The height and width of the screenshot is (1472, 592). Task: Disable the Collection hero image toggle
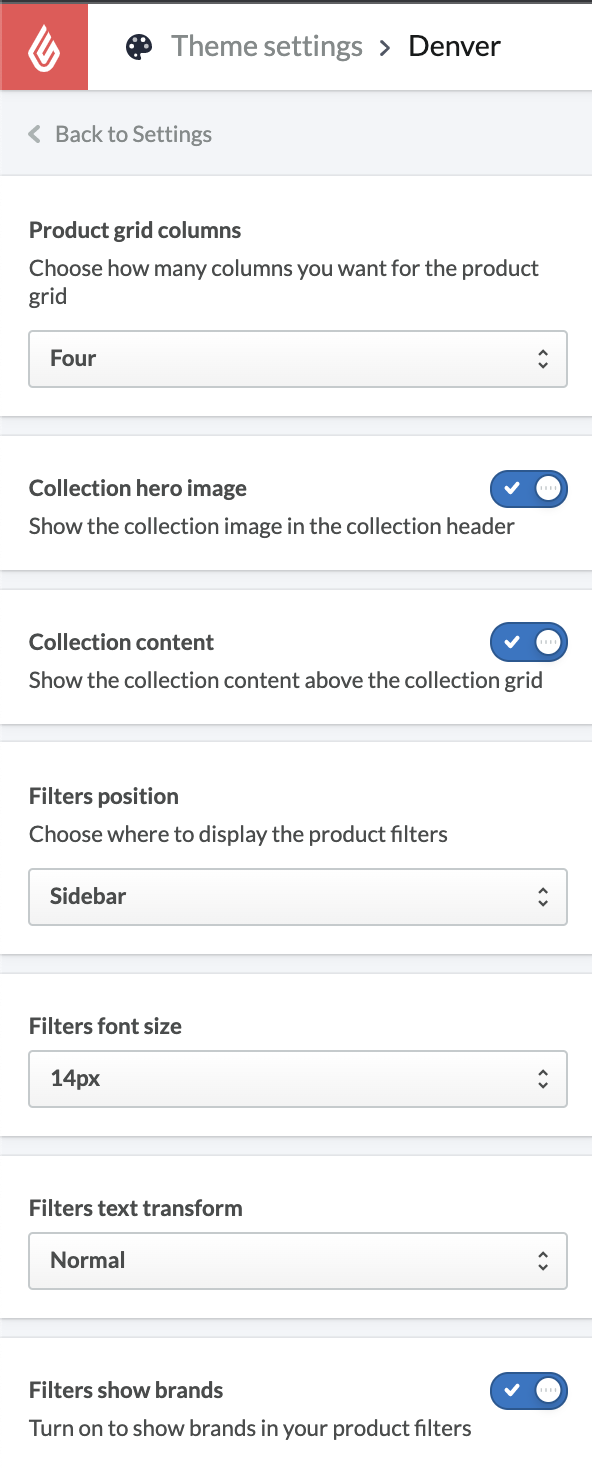tap(528, 489)
